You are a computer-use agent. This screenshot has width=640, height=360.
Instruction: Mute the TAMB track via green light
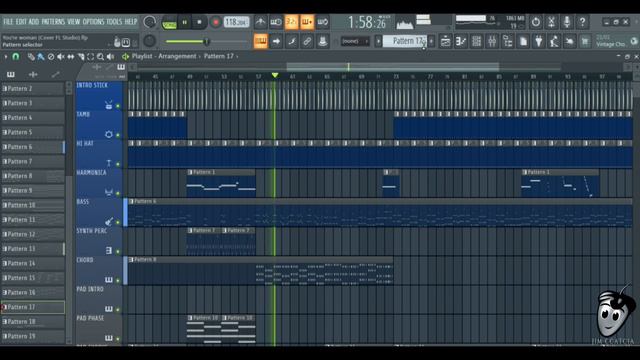pos(118,135)
